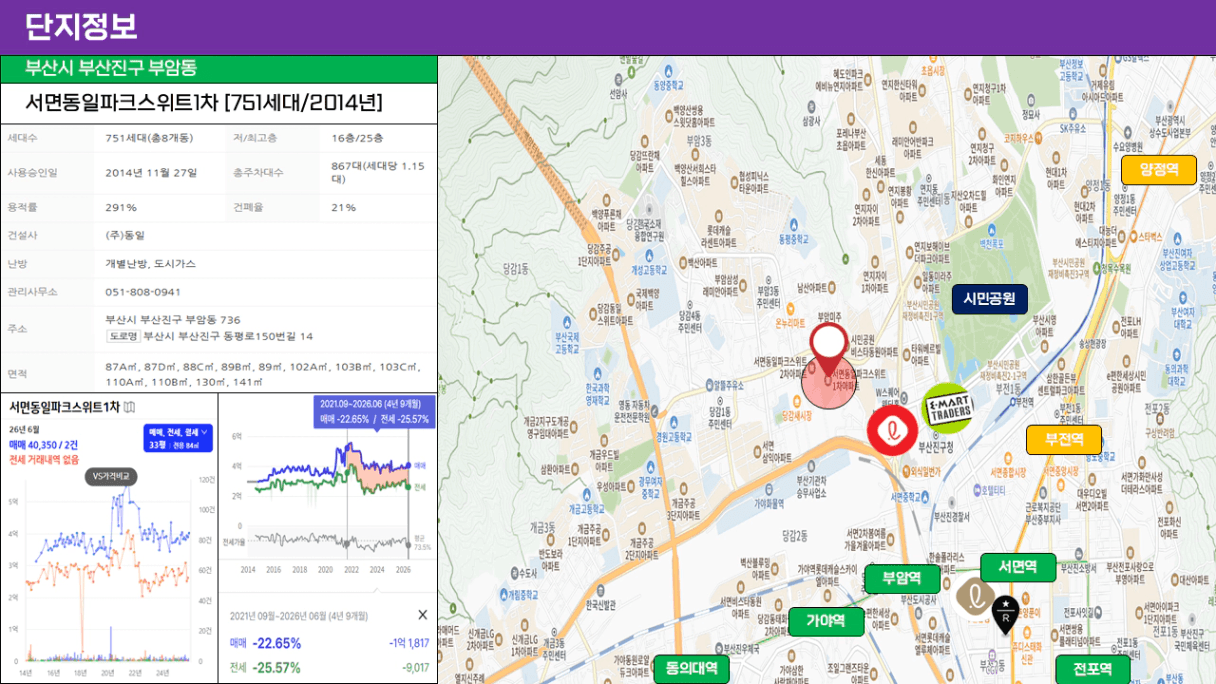
Task: Select the green 가야역 station label
Action: [x=826, y=621]
